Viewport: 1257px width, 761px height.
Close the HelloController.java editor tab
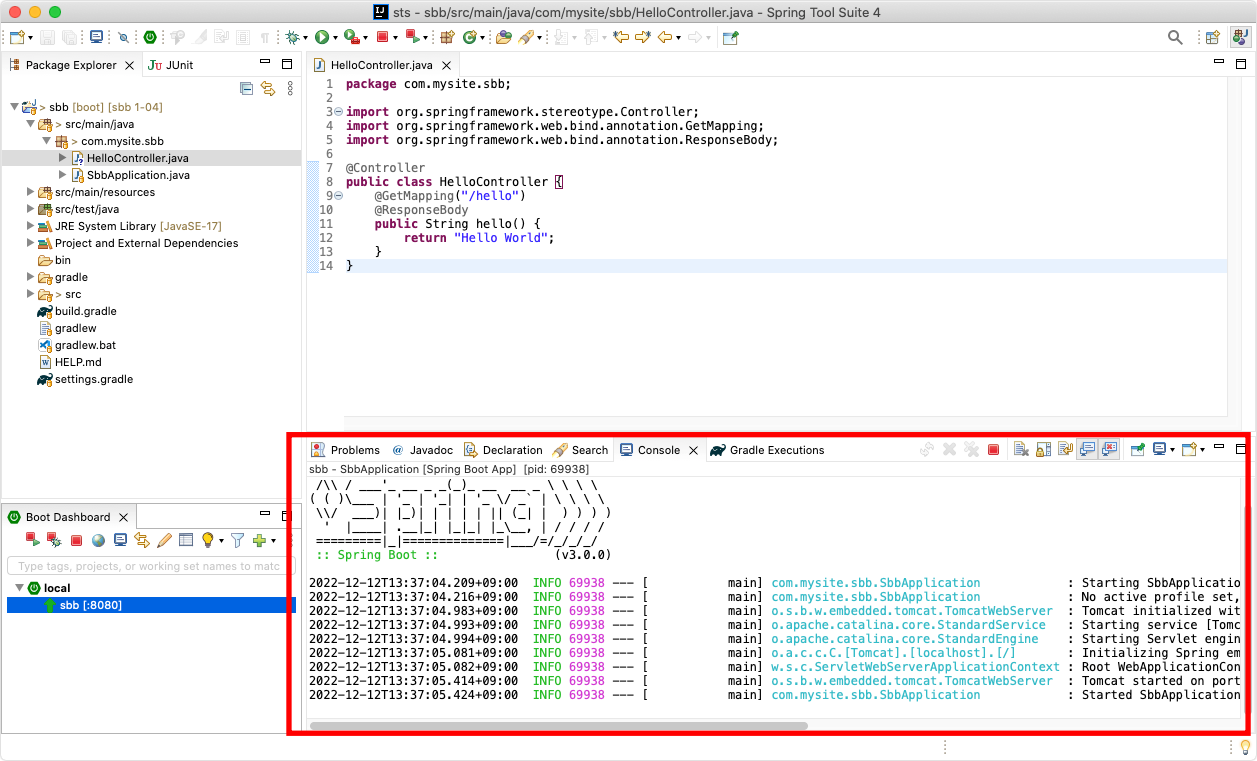coord(448,65)
